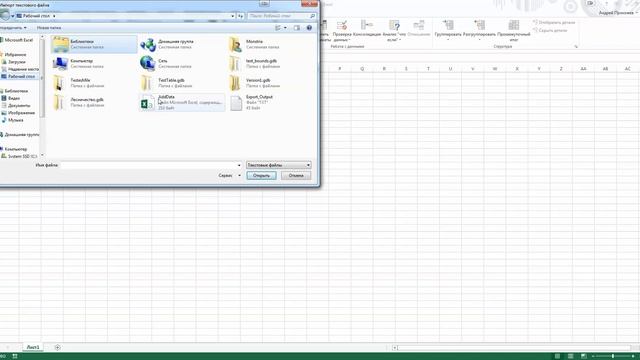This screenshot has width=640, height=360.
Task: Click the file name input field
Action: (149, 165)
